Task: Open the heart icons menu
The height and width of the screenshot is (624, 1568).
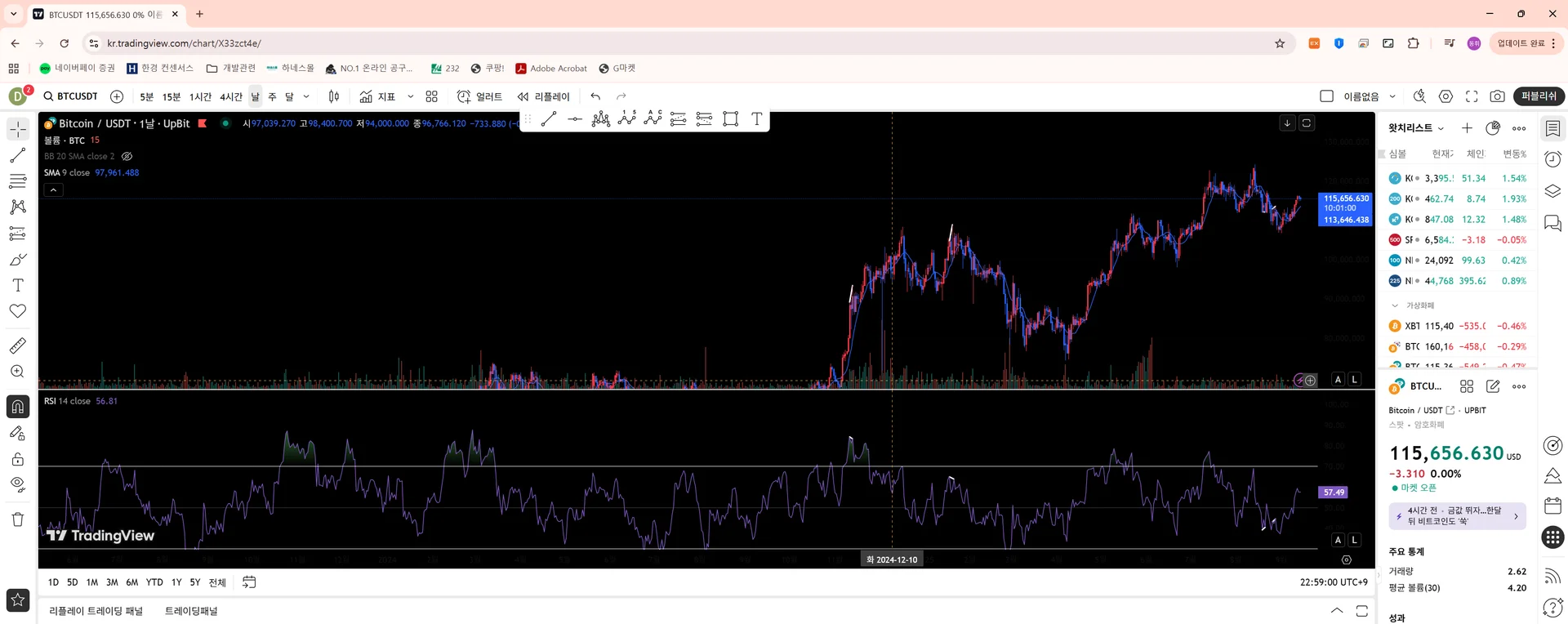Action: [x=18, y=311]
